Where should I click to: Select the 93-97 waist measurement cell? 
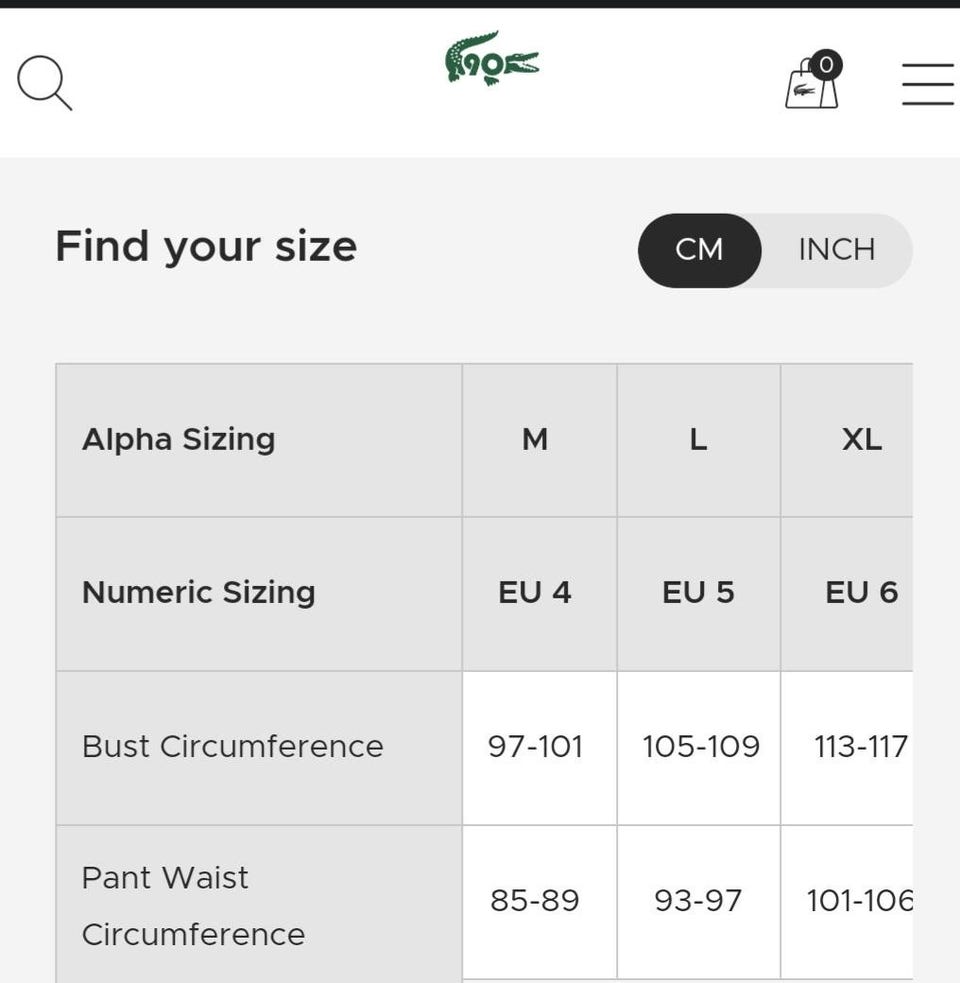click(699, 902)
